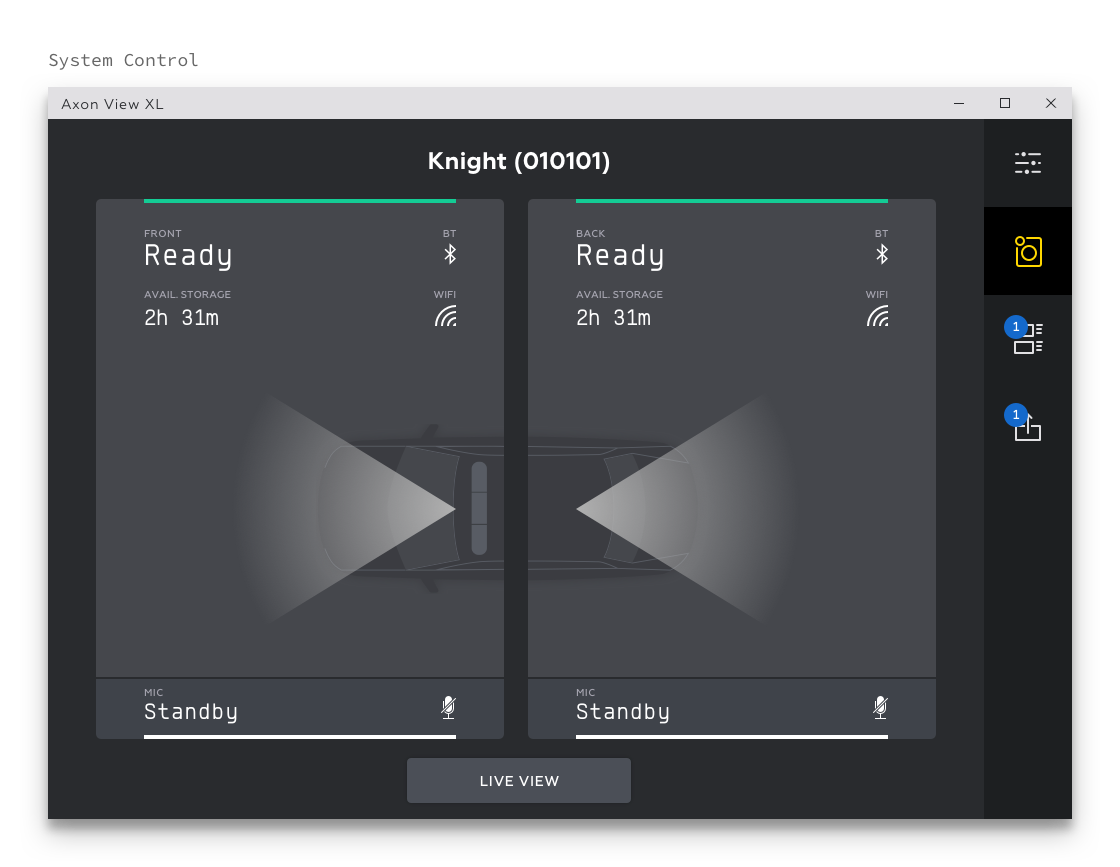This screenshot has height=867, width=1120.
Task: Click the LIVE VIEW button
Action: [x=519, y=781]
